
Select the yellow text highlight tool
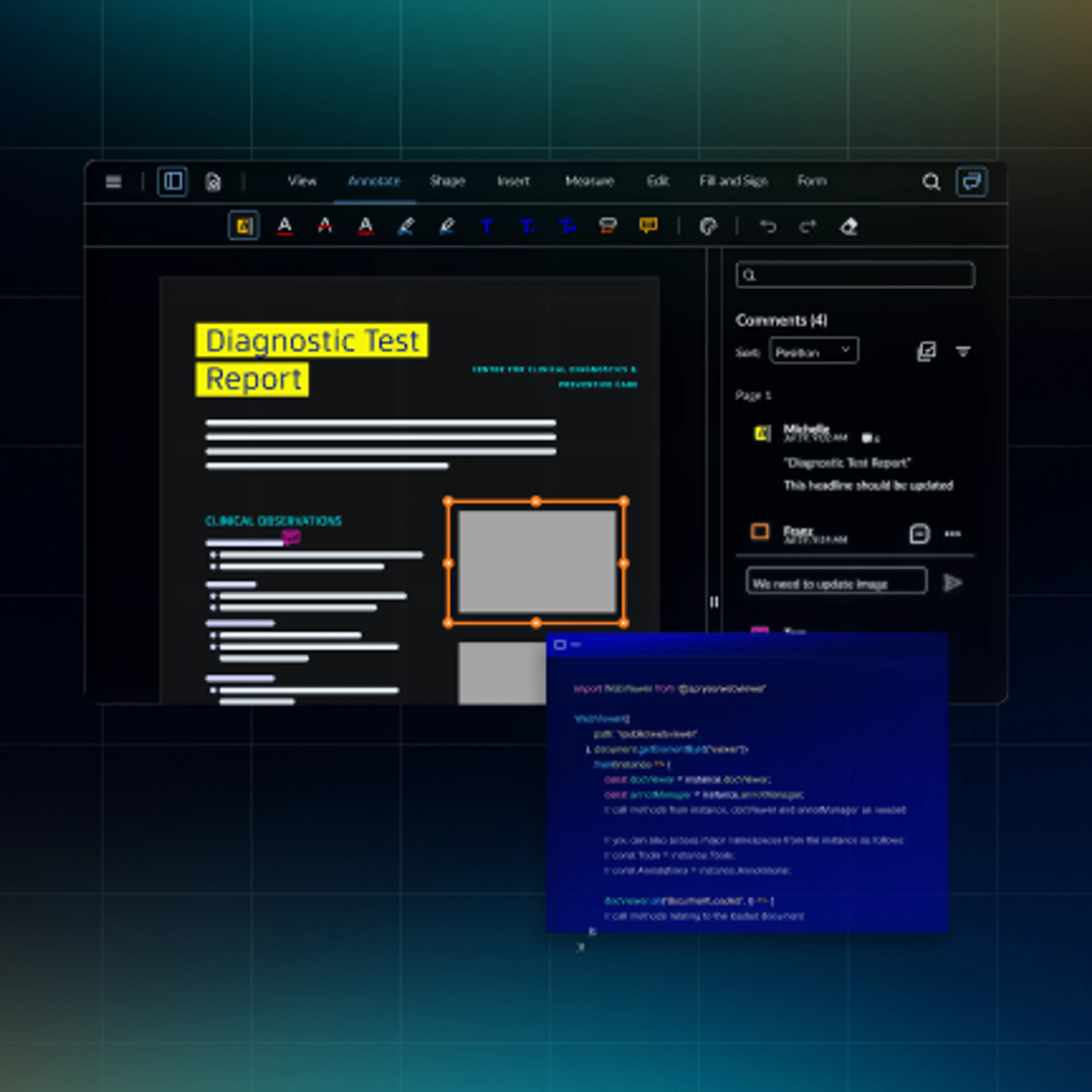[244, 226]
